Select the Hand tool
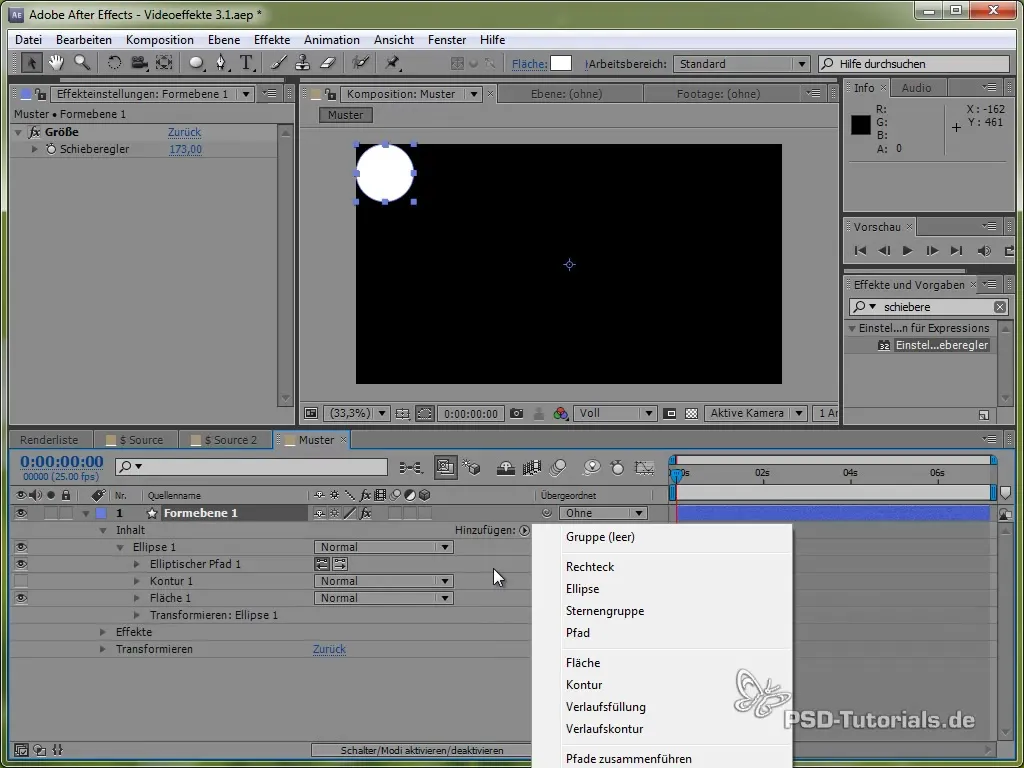This screenshot has height=768, width=1024. coord(56,63)
